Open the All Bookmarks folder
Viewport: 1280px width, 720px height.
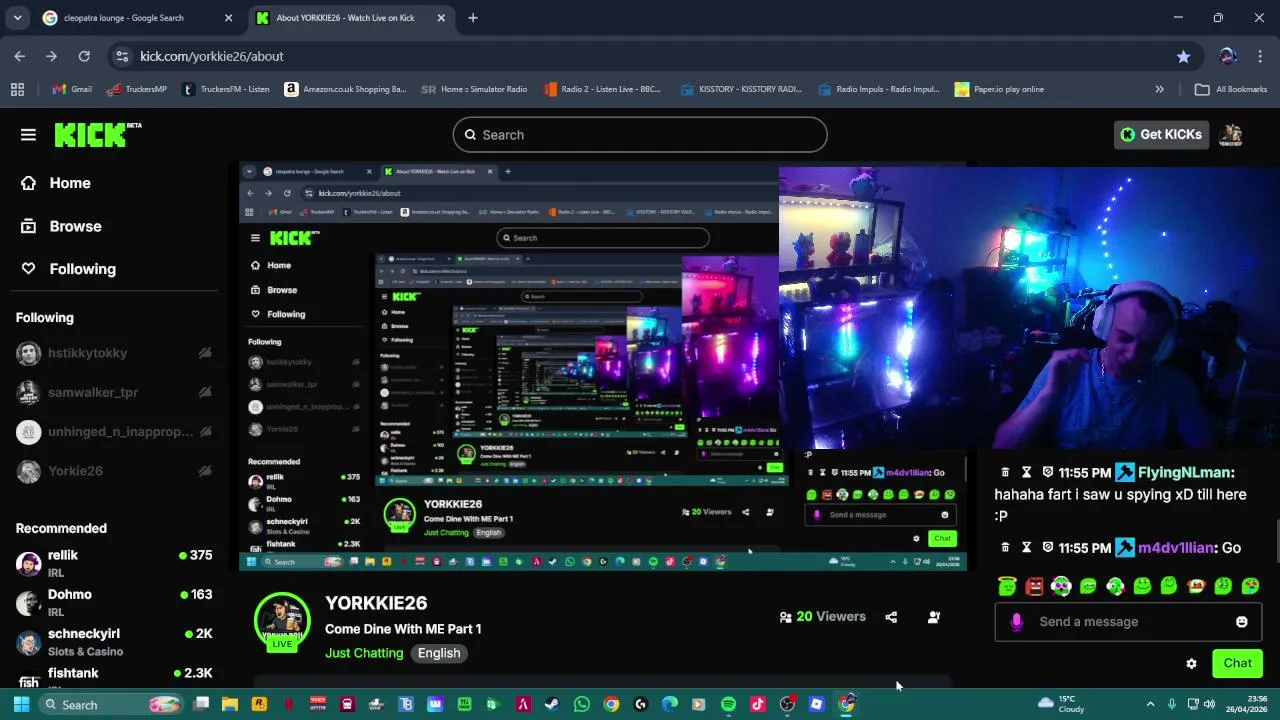click(x=1231, y=89)
